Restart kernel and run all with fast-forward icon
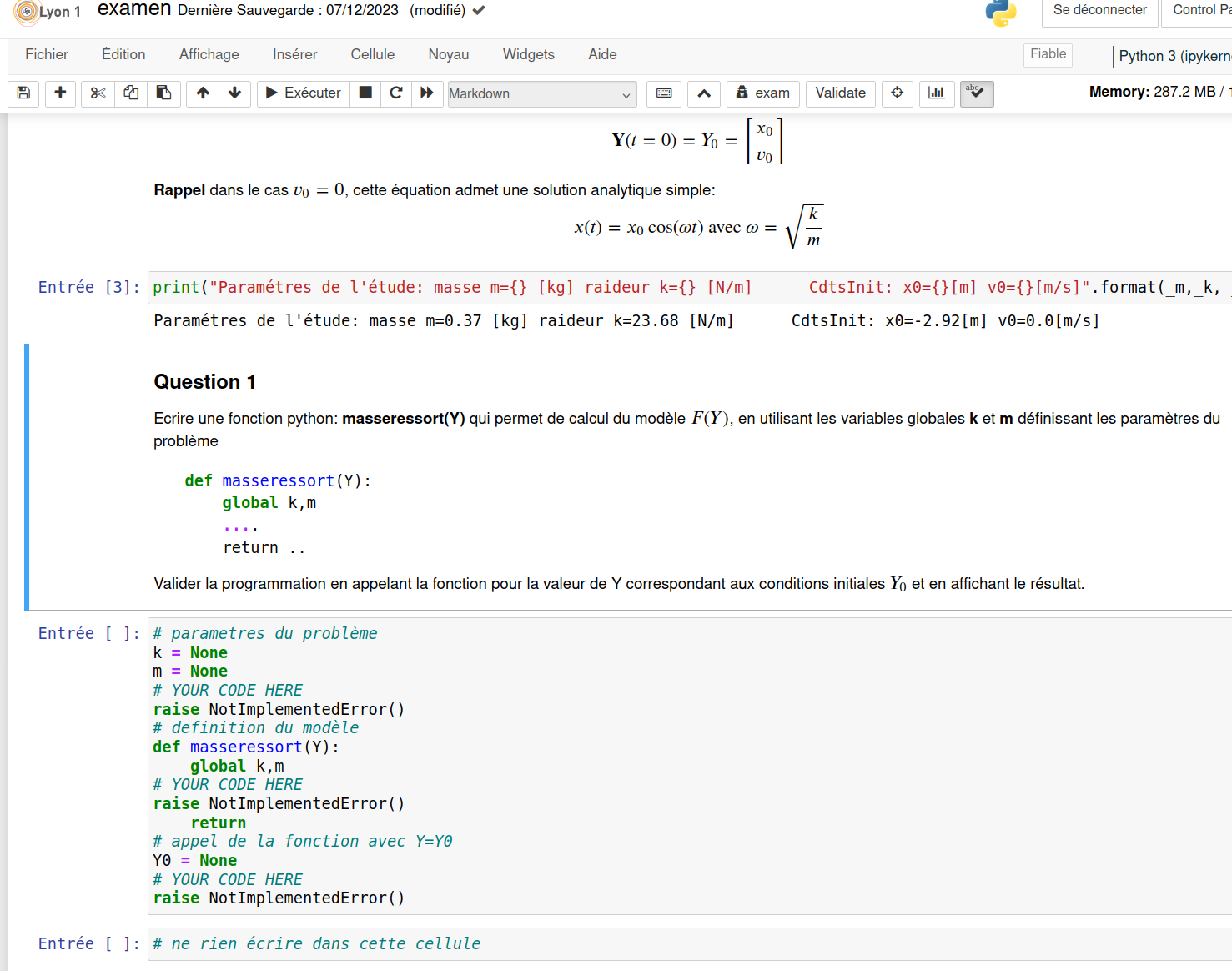Screen dimensions: 1232x971 [427, 93]
